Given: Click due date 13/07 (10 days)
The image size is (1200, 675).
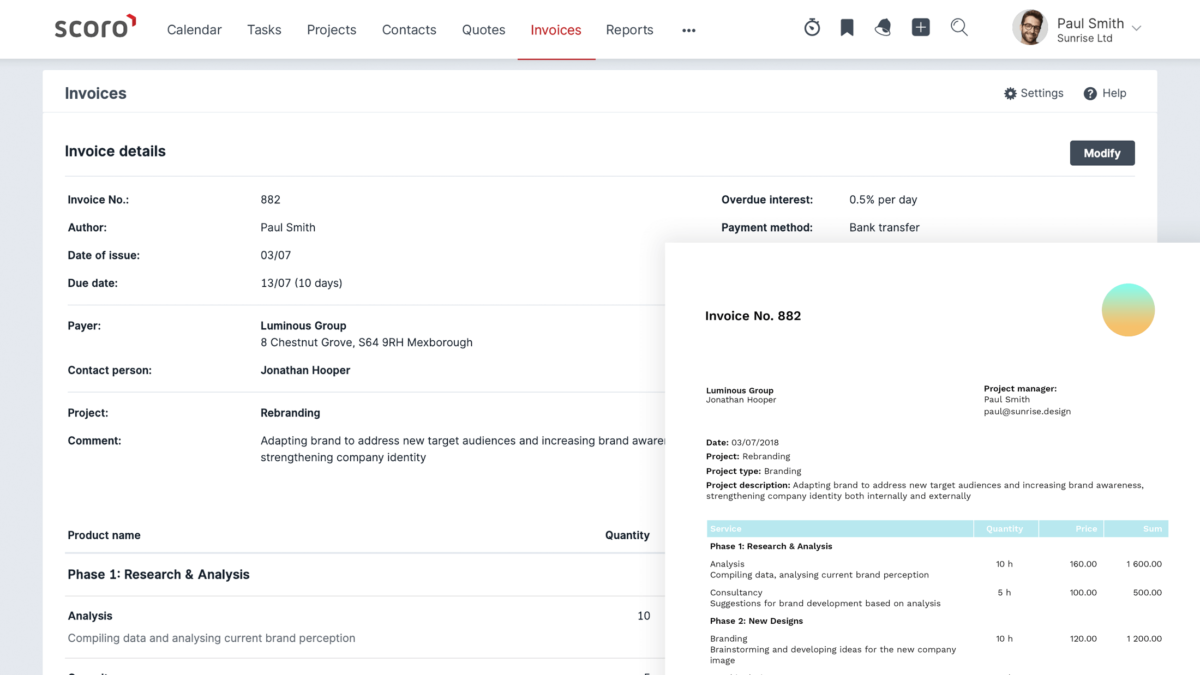Looking at the screenshot, I should pos(301,283).
